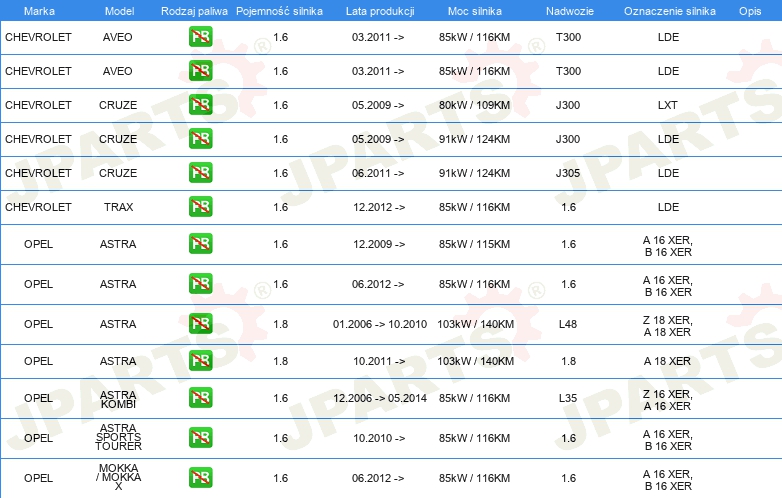Click the fuel icon in the ASTRA SPORTS TOURER row
Screen dimensions: 782x498
(200, 438)
